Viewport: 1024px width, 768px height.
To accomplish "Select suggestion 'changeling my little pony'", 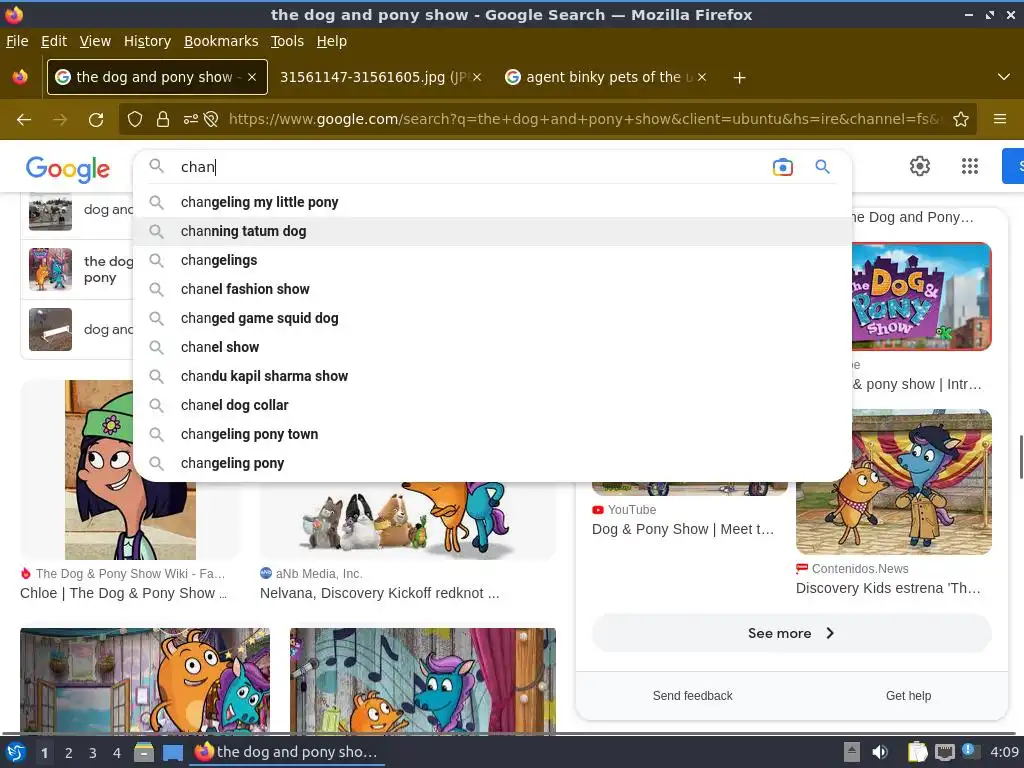I will (492, 202).
